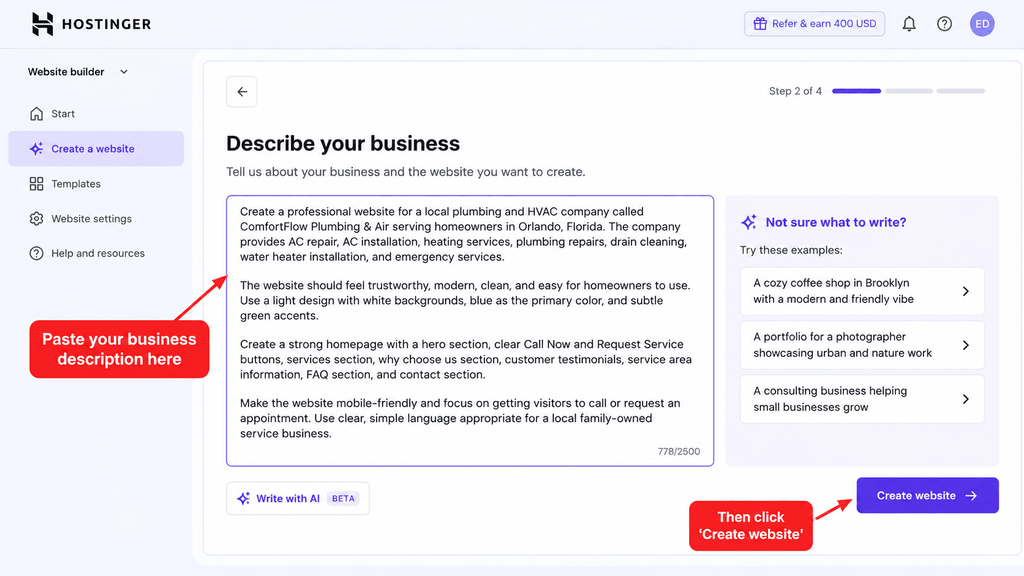Open the cozy coffee shop example chevron

coord(966,291)
